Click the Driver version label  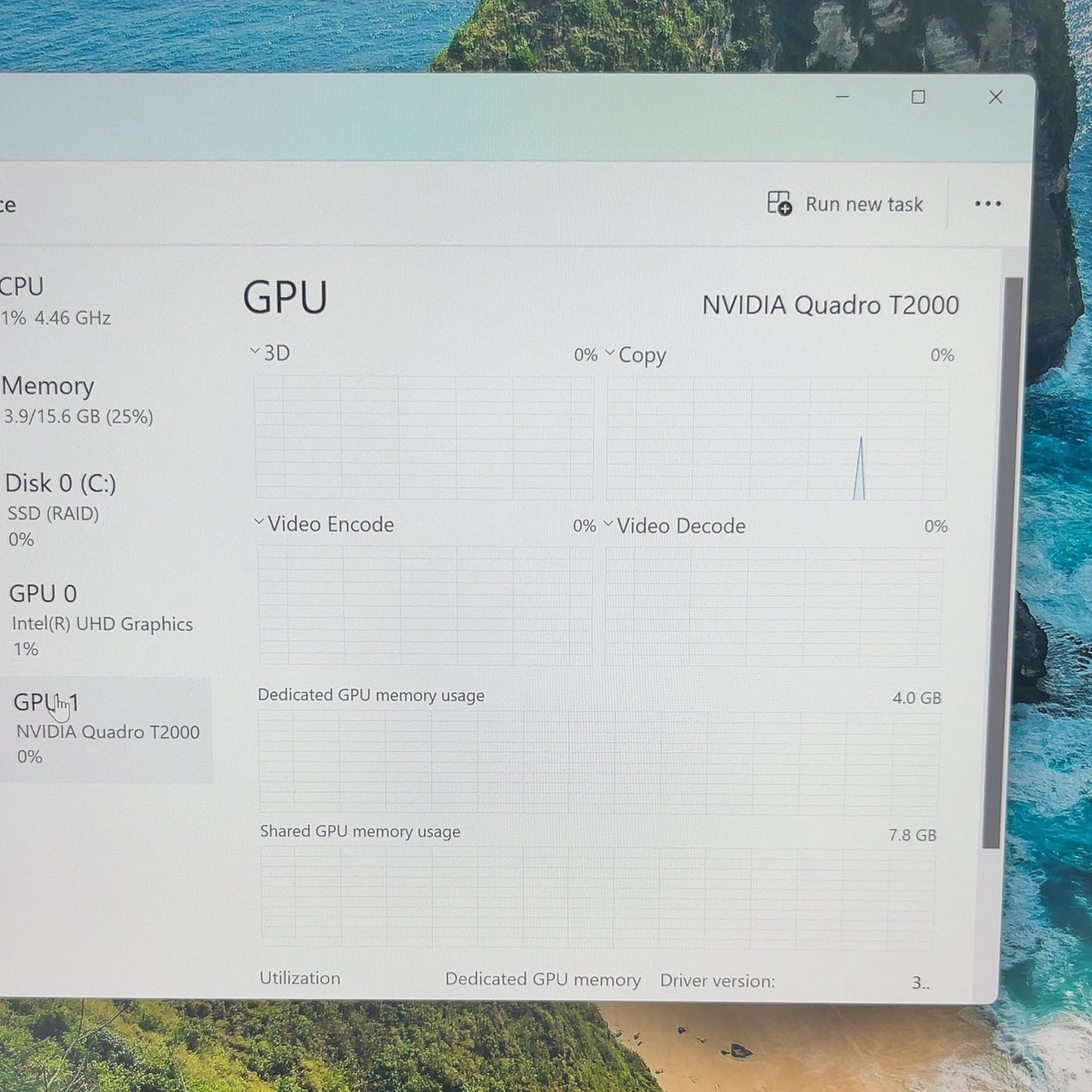tap(717, 981)
